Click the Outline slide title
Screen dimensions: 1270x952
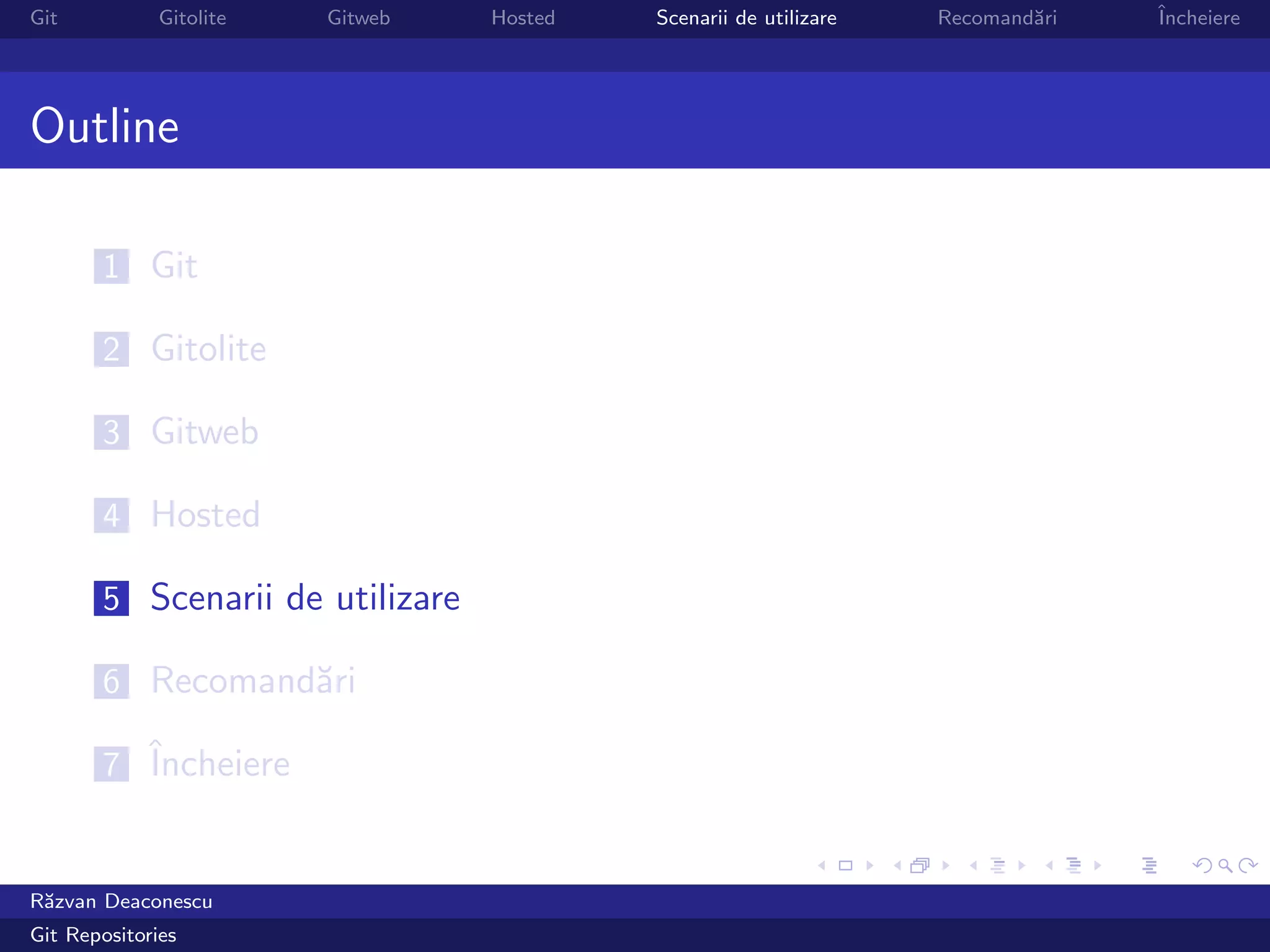pos(105,126)
